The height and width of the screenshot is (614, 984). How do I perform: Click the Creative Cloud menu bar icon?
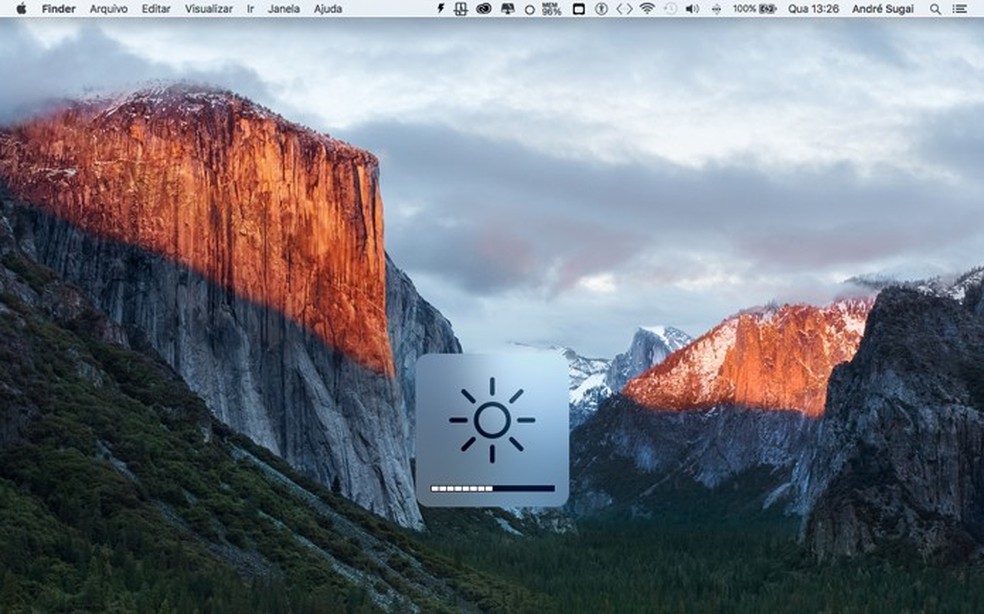484,9
